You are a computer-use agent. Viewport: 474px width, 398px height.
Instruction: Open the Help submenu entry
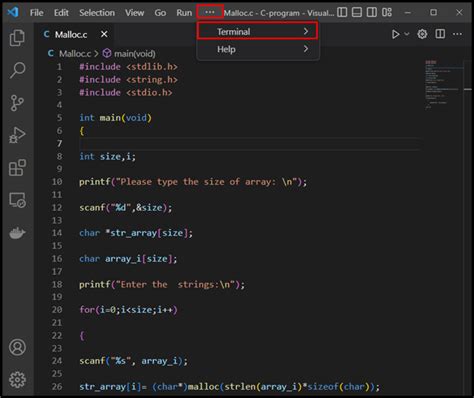257,49
